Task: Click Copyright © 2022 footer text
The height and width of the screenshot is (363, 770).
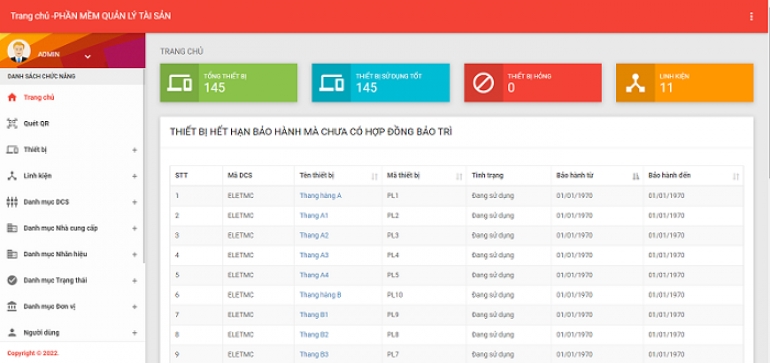Action: pyautogui.click(x=33, y=353)
